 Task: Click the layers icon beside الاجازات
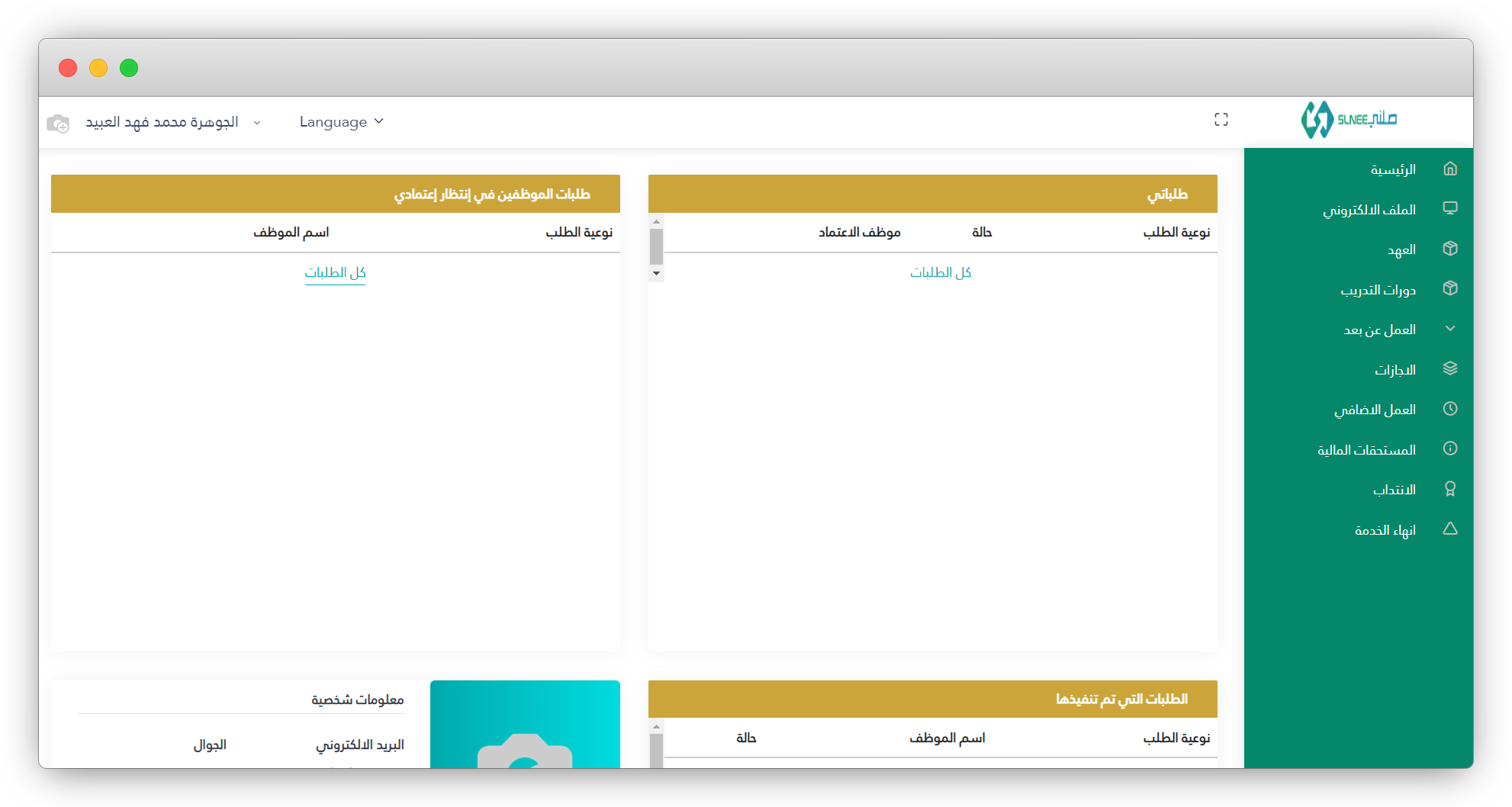(1450, 368)
